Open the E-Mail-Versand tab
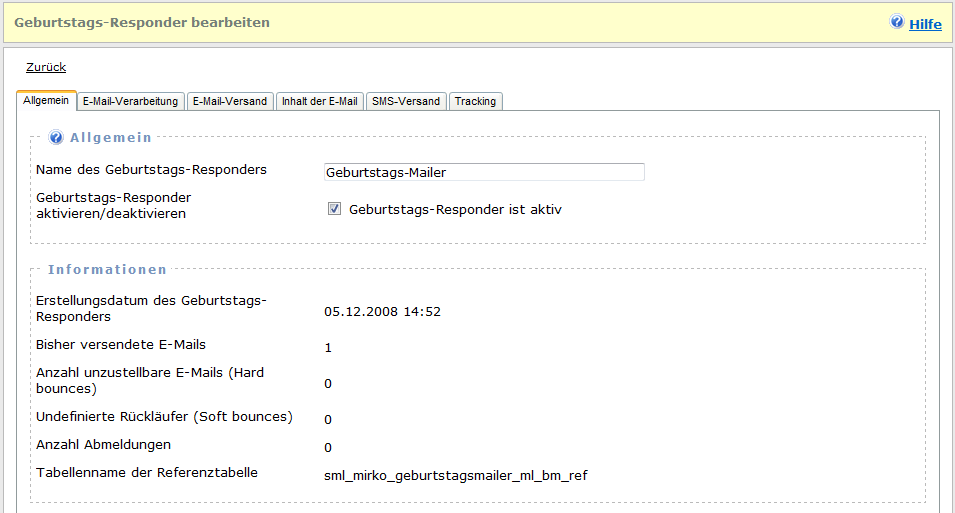The image size is (955, 513). pyautogui.click(x=230, y=101)
